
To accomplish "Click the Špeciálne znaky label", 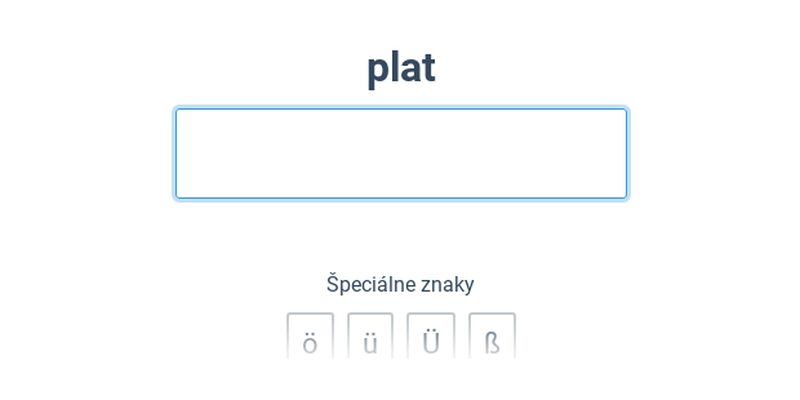I will coord(401,285).
